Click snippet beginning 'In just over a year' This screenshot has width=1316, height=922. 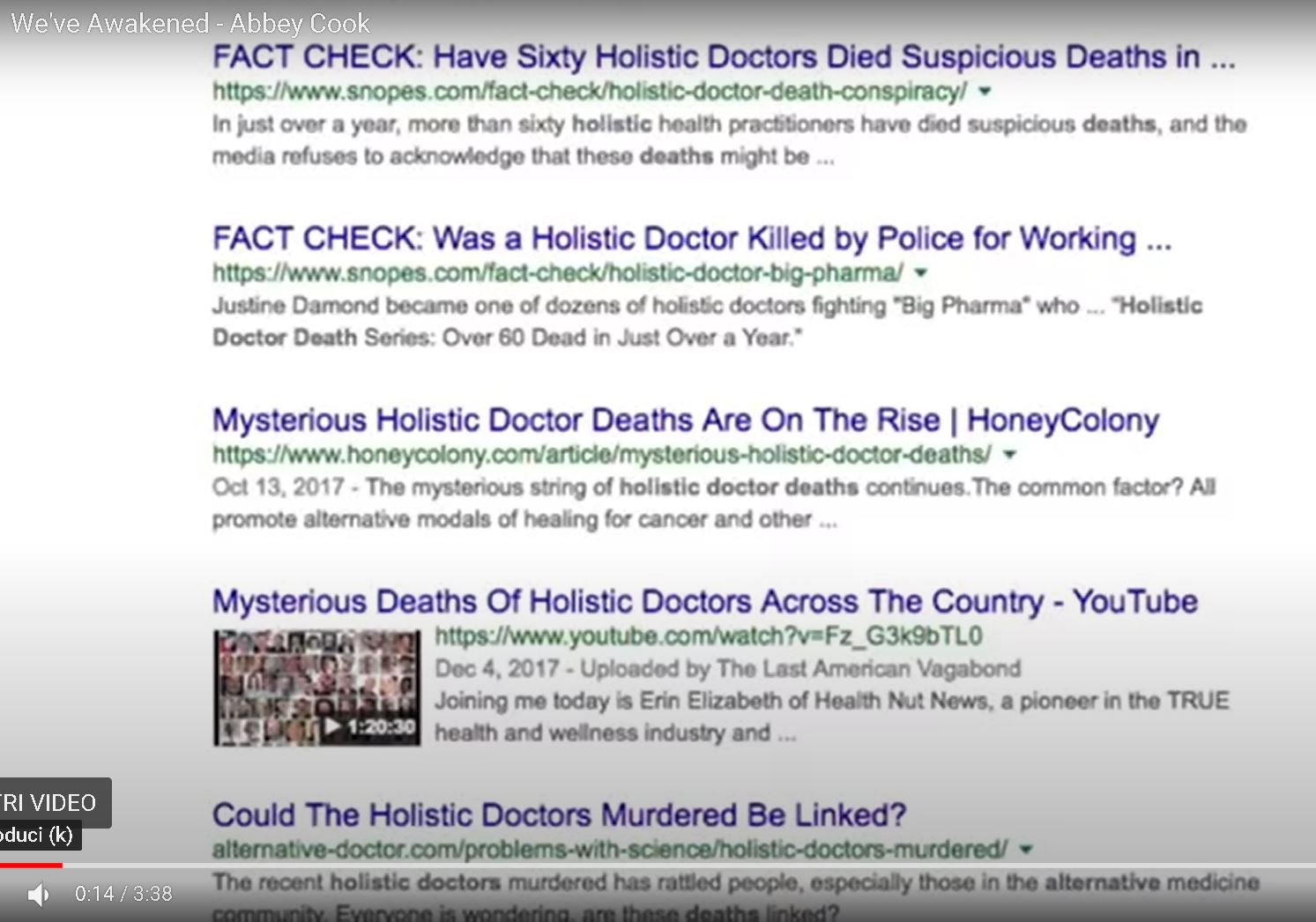(730, 140)
